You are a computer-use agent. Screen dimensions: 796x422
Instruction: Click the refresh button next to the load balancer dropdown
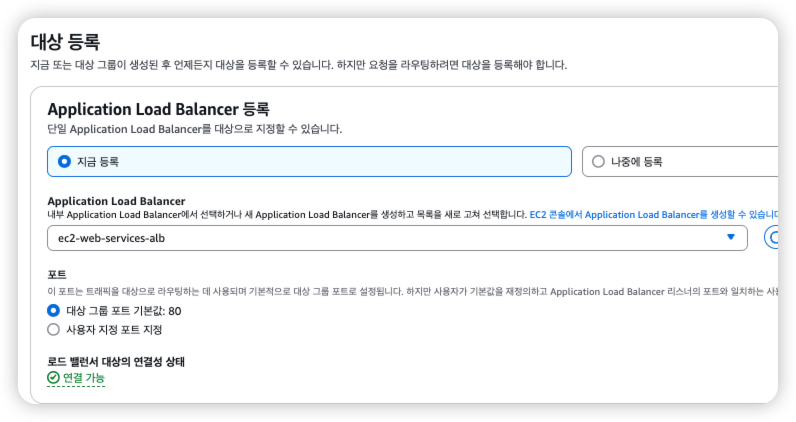(x=771, y=238)
